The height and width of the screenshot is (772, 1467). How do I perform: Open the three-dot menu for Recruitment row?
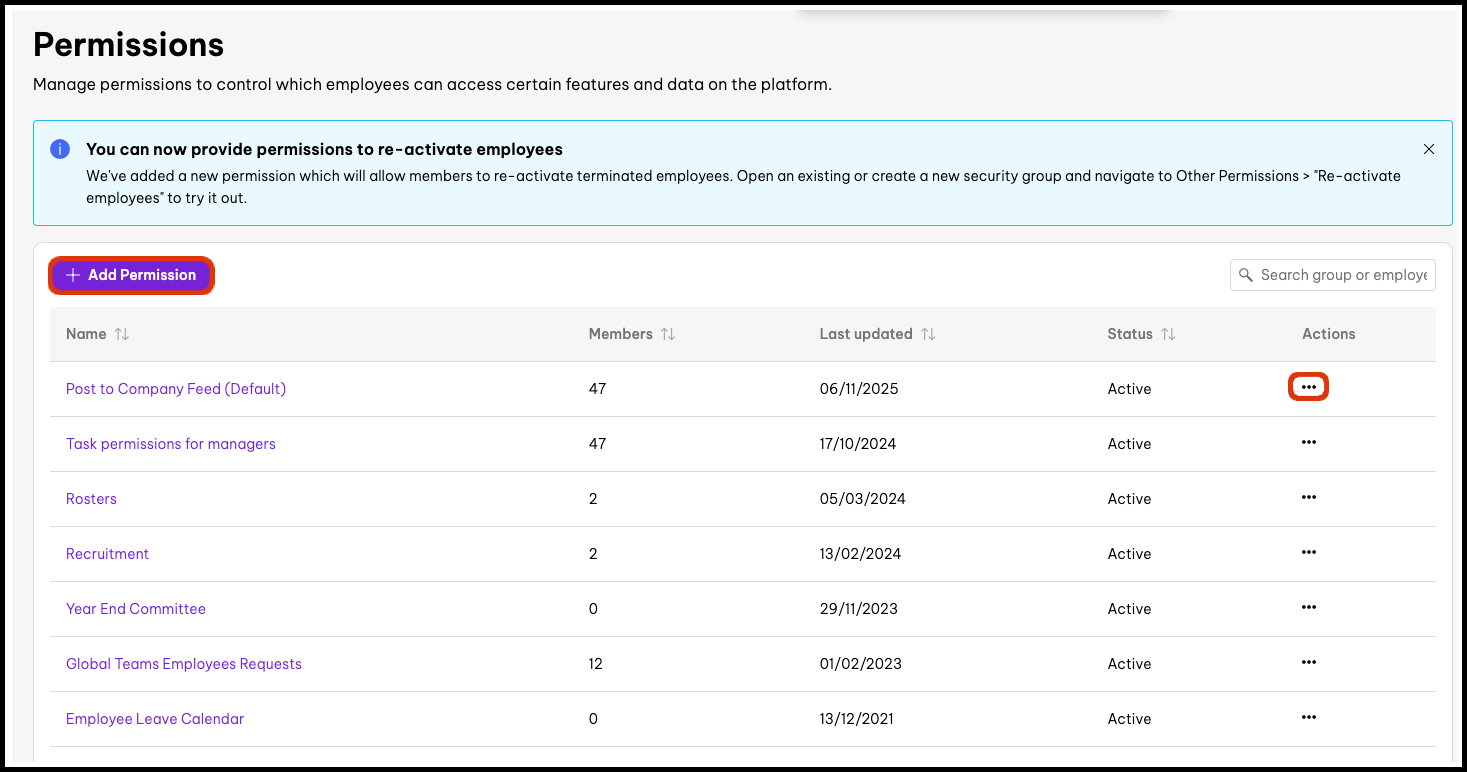coord(1308,552)
